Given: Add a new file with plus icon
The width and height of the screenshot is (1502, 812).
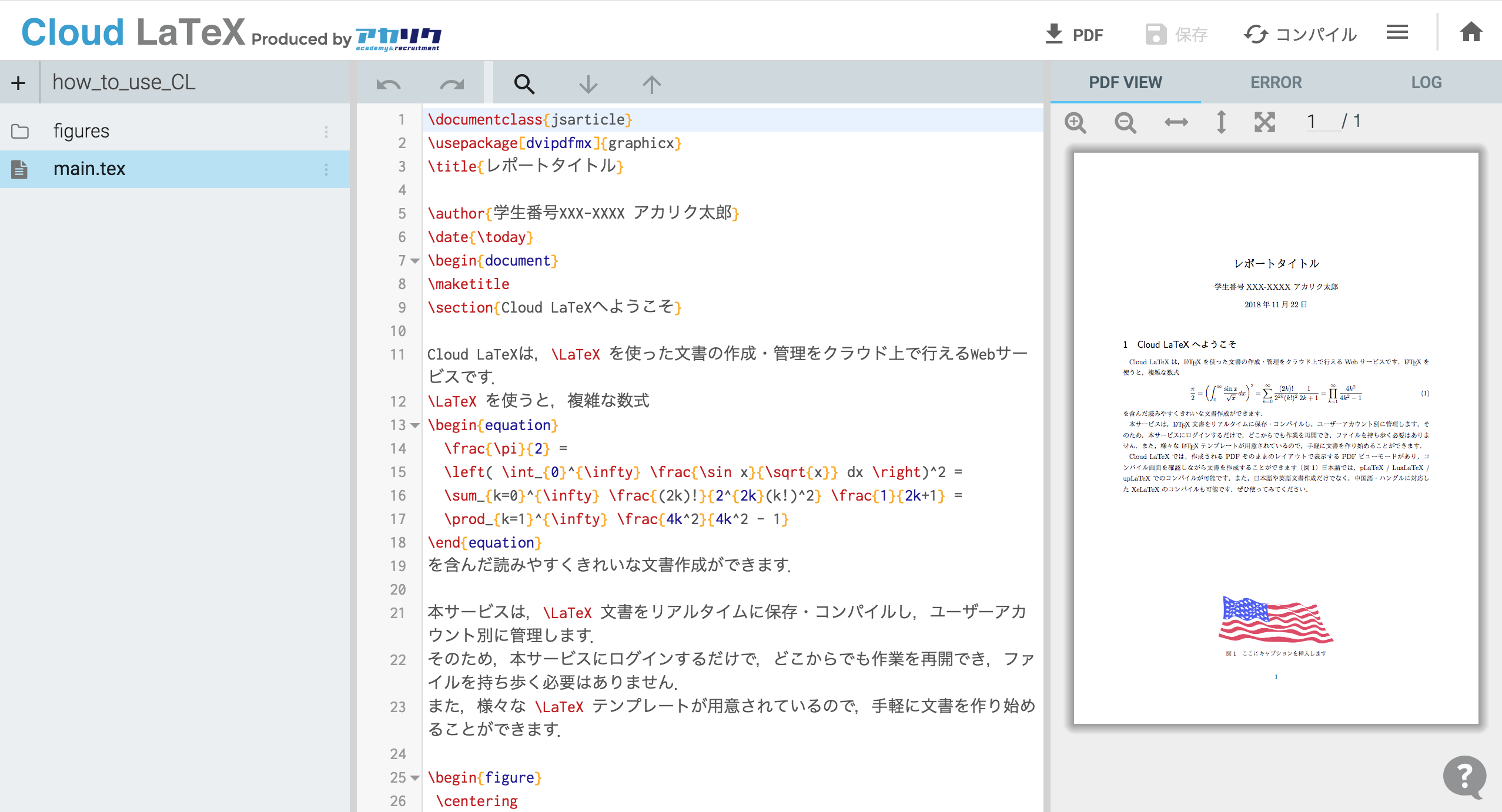Looking at the screenshot, I should click(18, 83).
